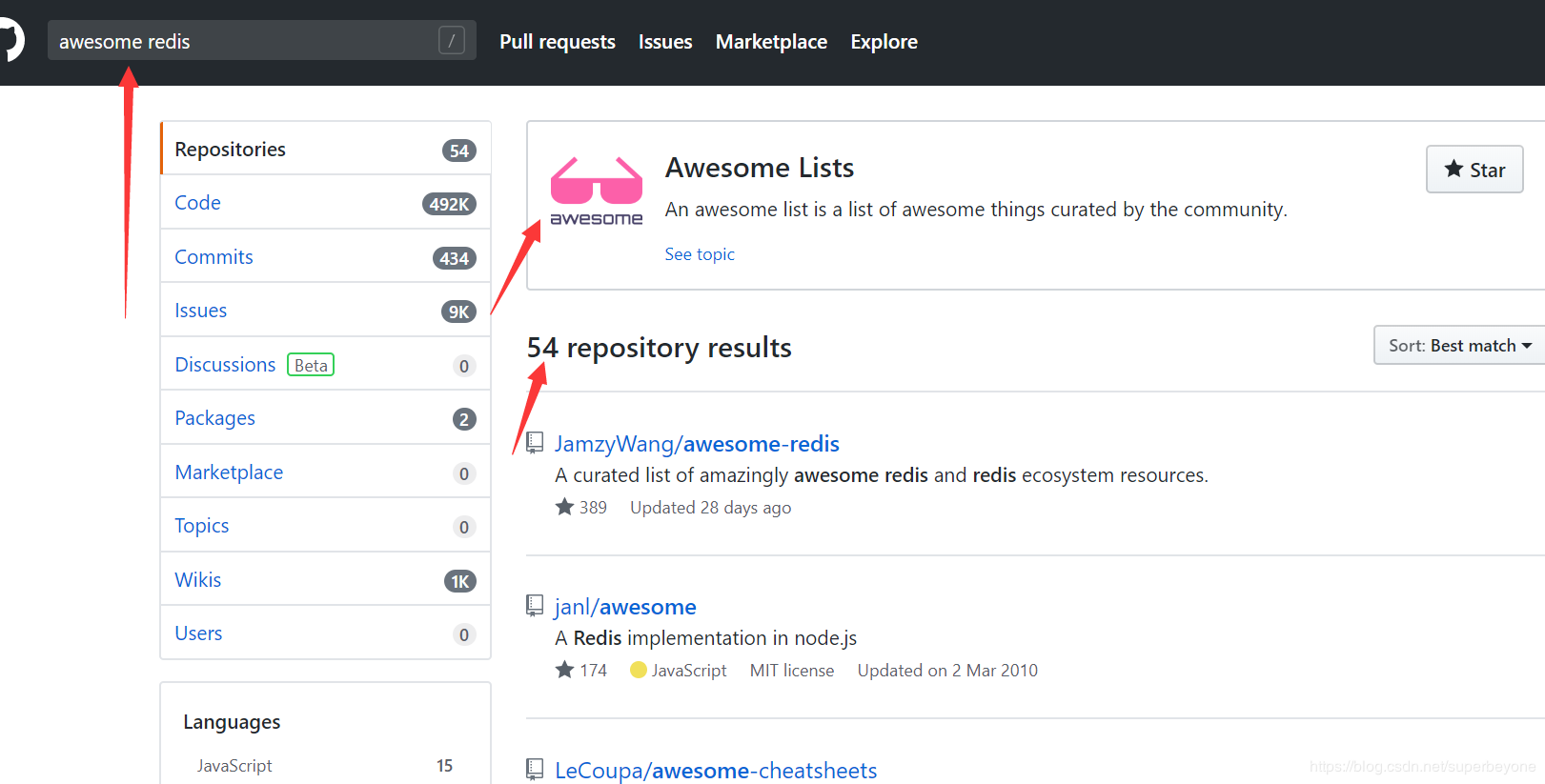Viewport: 1545px width, 784px height.
Task: Click the star icon with 389 count
Action: click(x=564, y=507)
